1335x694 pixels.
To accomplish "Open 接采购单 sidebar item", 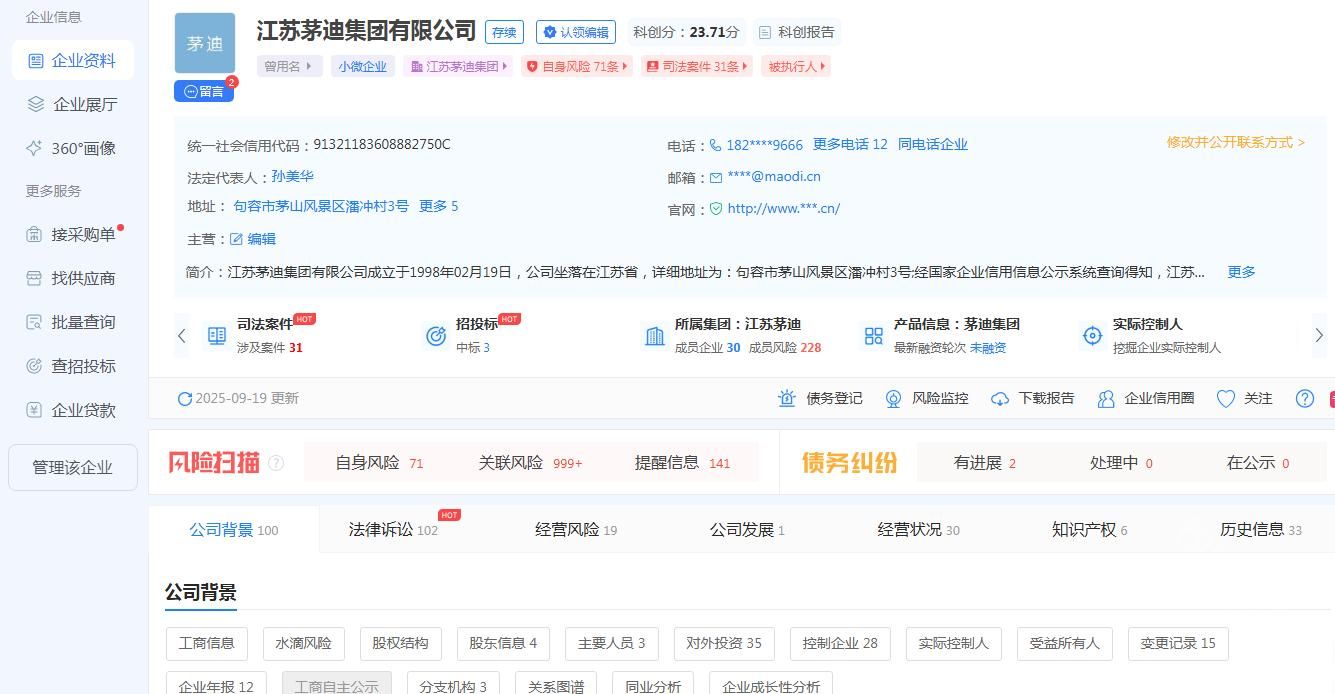I will tap(73, 234).
